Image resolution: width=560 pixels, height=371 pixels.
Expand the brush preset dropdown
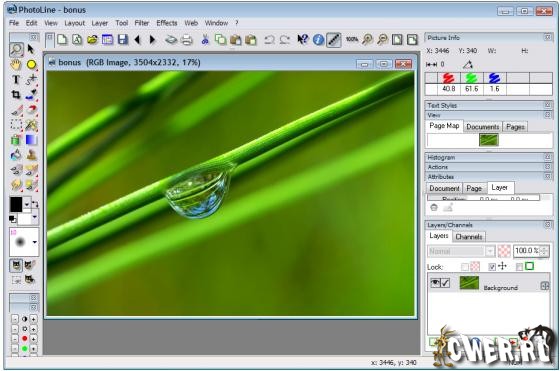coord(35,242)
